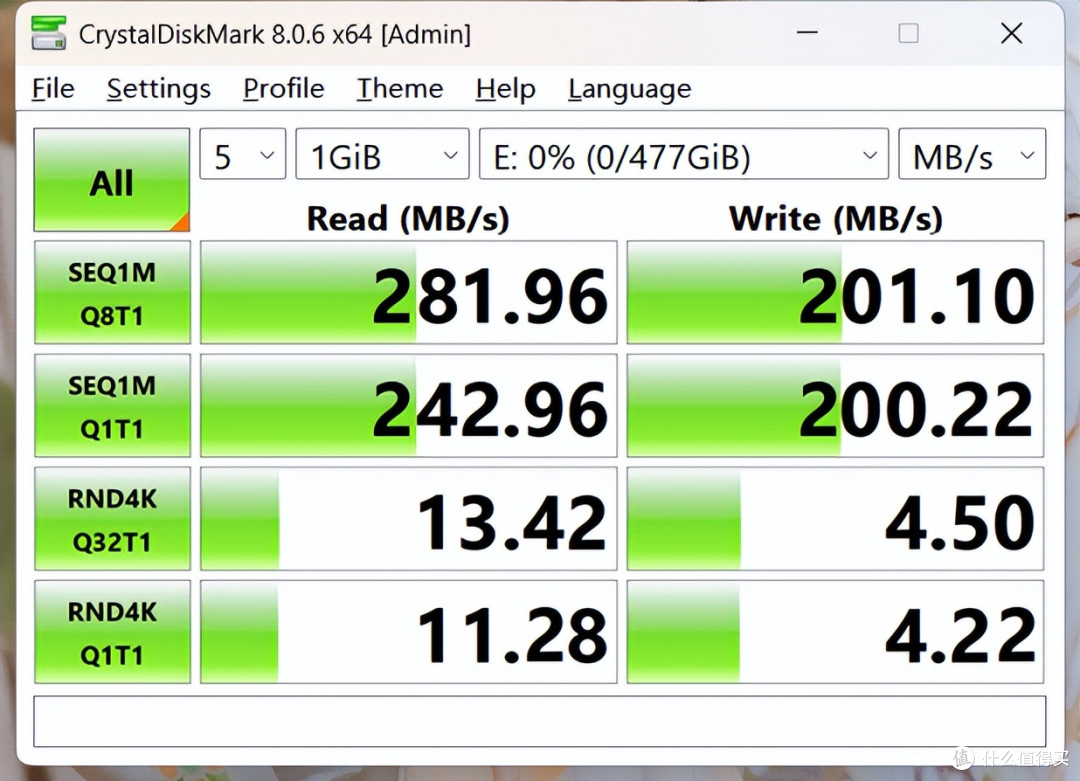This screenshot has width=1080, height=781.
Task: Close the CrystalDiskMark window
Action: 1011,32
